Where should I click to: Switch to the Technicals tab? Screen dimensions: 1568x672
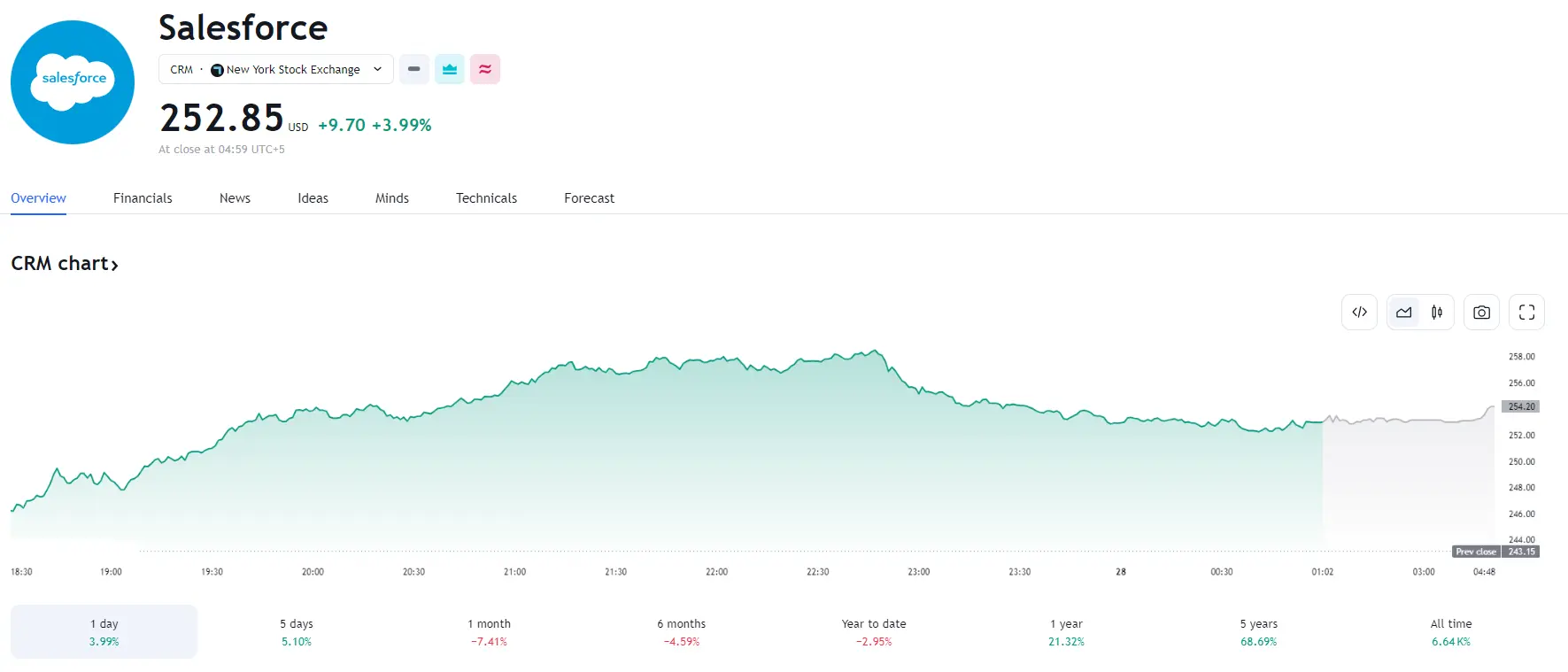tap(486, 198)
